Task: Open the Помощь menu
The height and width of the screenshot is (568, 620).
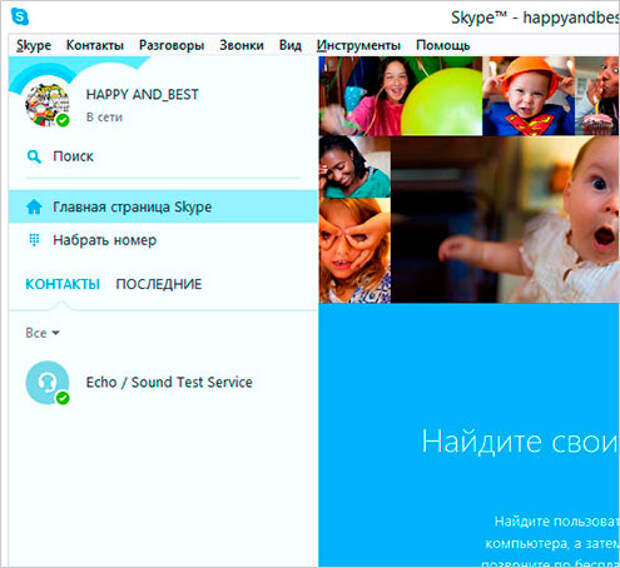Action: pyautogui.click(x=443, y=45)
